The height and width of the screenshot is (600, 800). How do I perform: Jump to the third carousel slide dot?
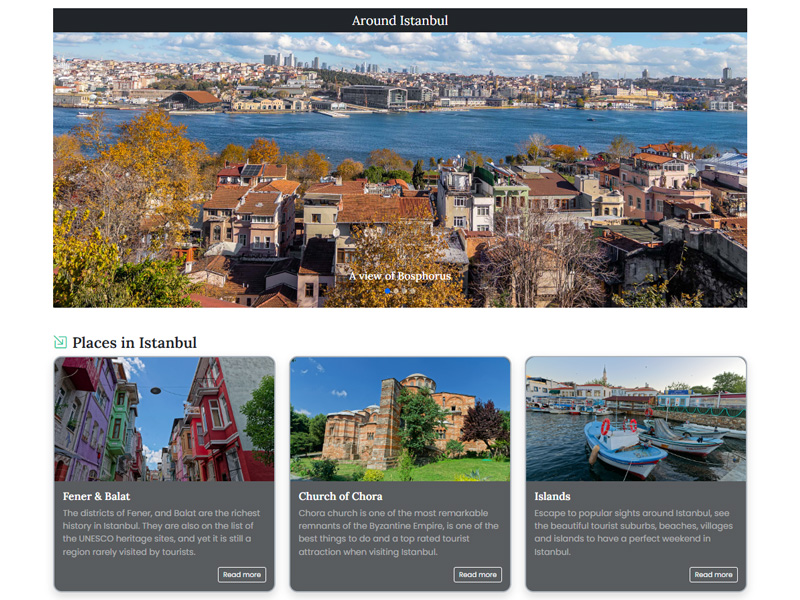tap(404, 291)
